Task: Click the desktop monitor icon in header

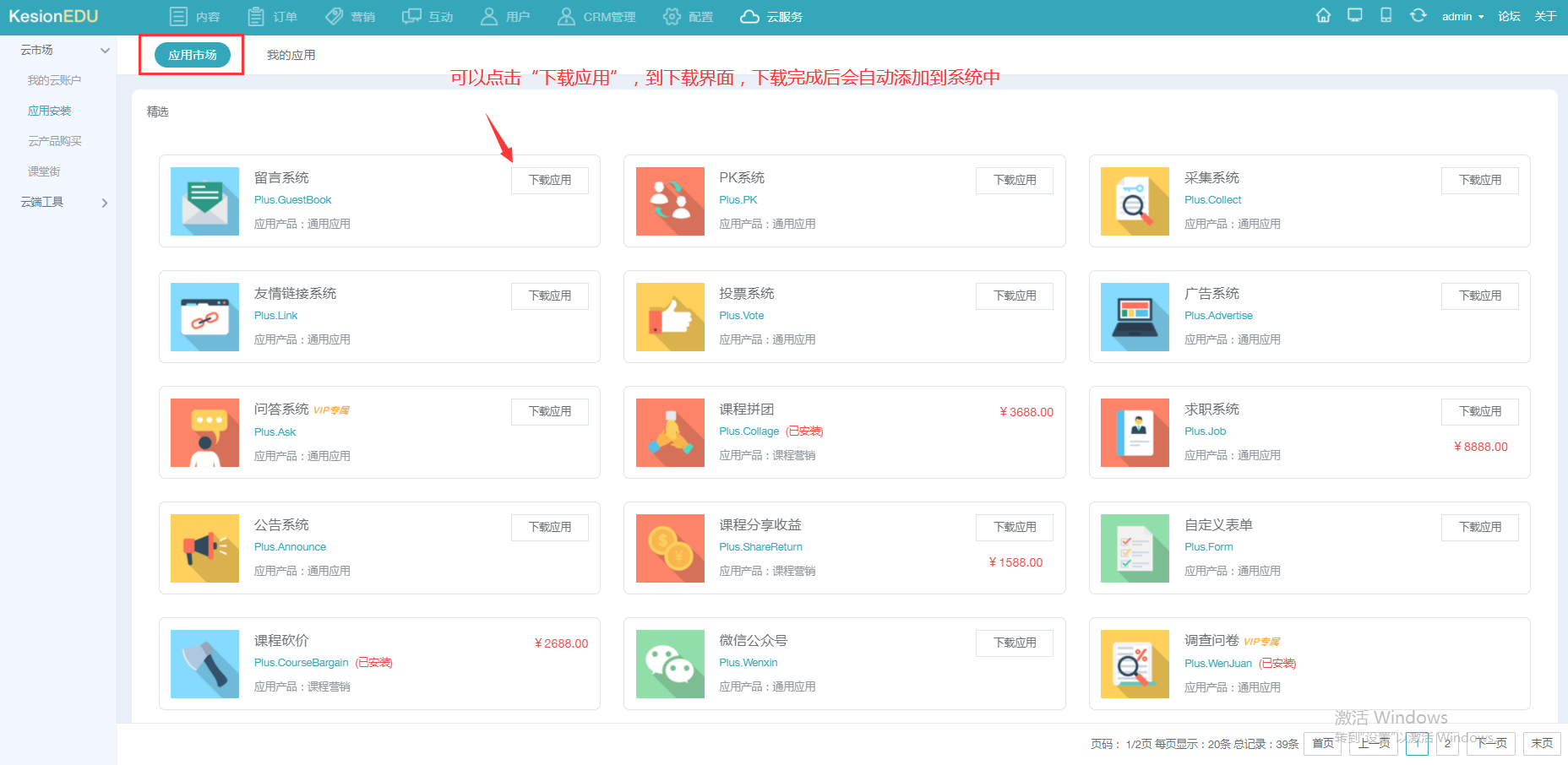Action: coord(1355,16)
